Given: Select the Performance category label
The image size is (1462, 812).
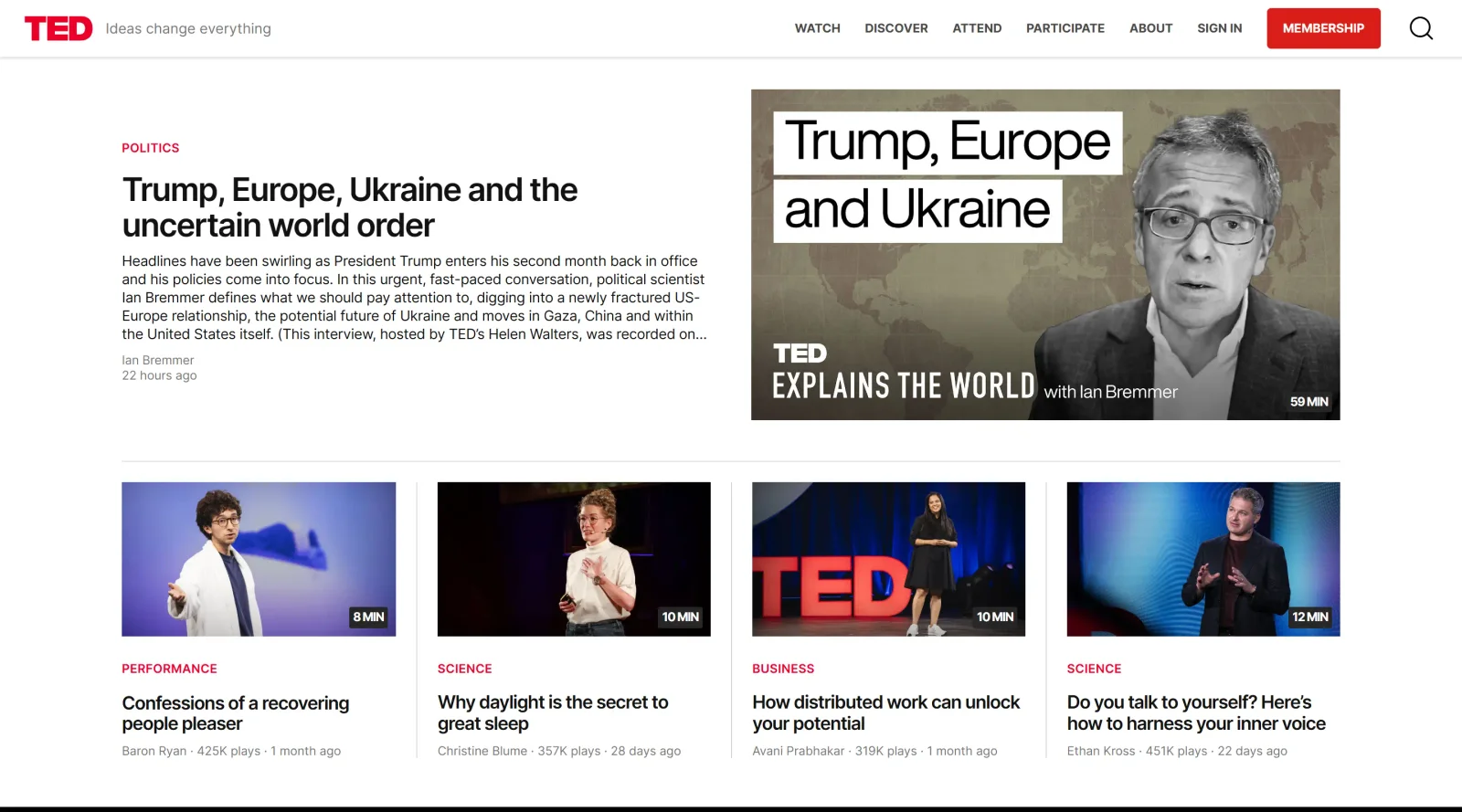Looking at the screenshot, I should 169,669.
